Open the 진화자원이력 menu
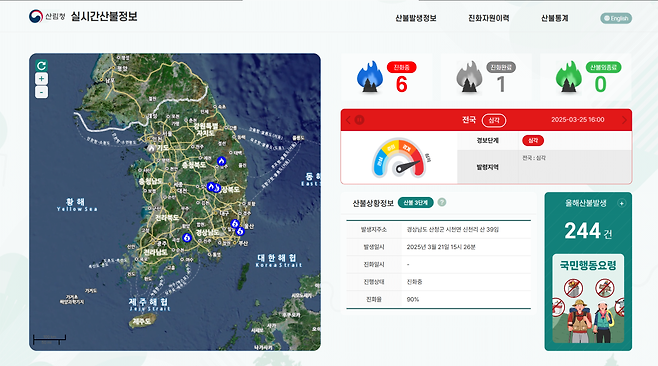The width and height of the screenshot is (658, 366). pos(489,18)
